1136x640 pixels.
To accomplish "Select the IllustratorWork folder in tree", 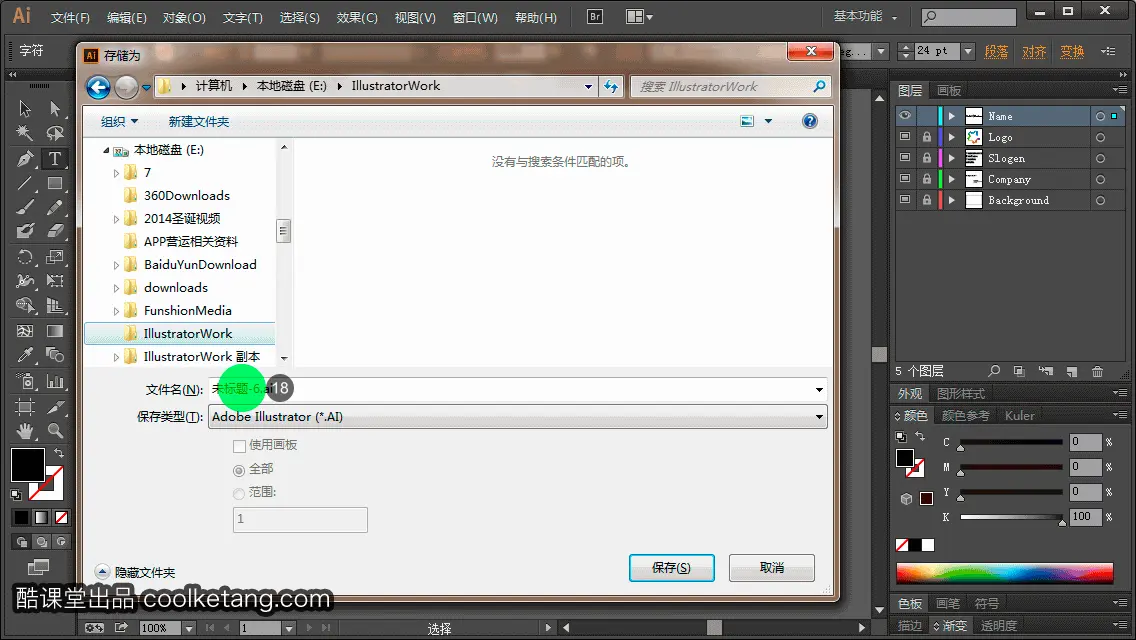I will [x=180, y=333].
